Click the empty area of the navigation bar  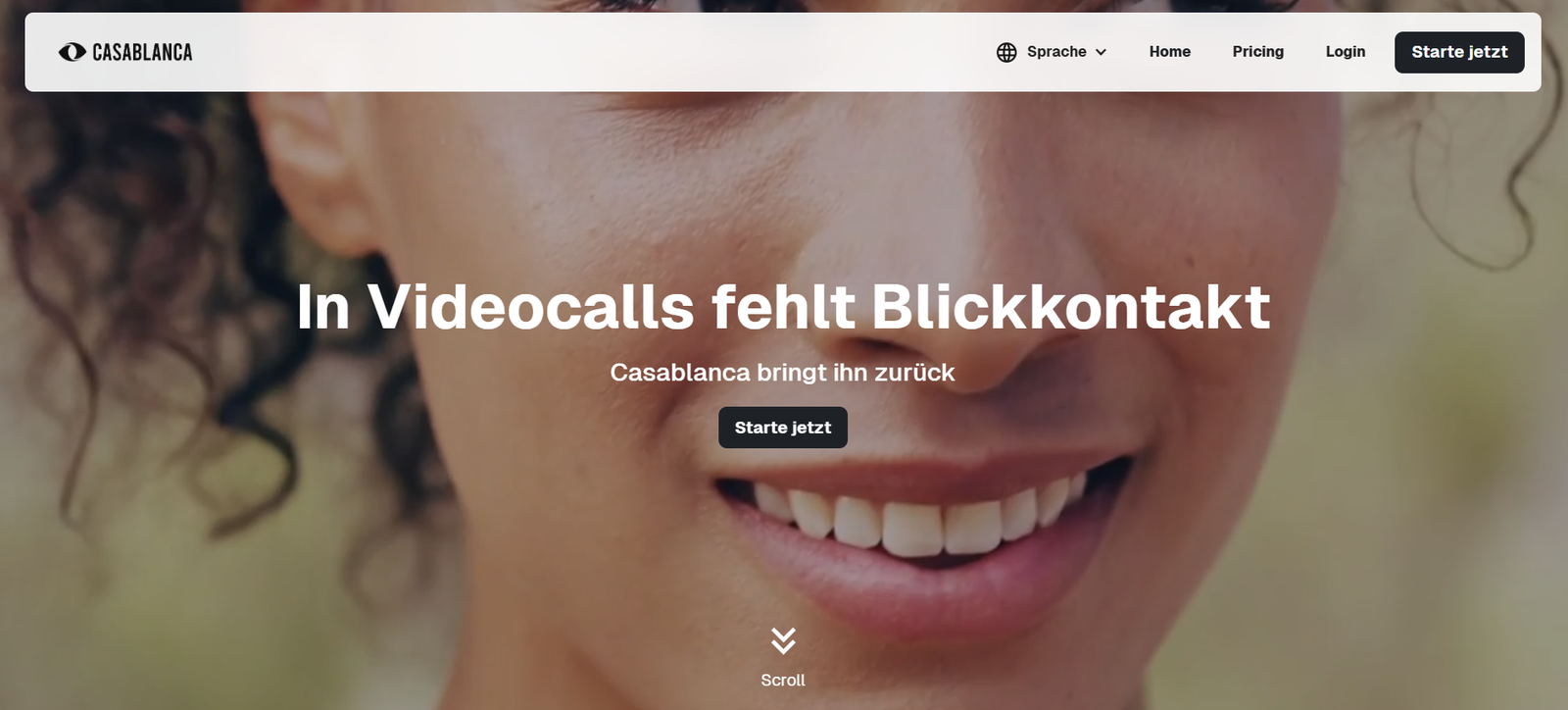pos(588,52)
